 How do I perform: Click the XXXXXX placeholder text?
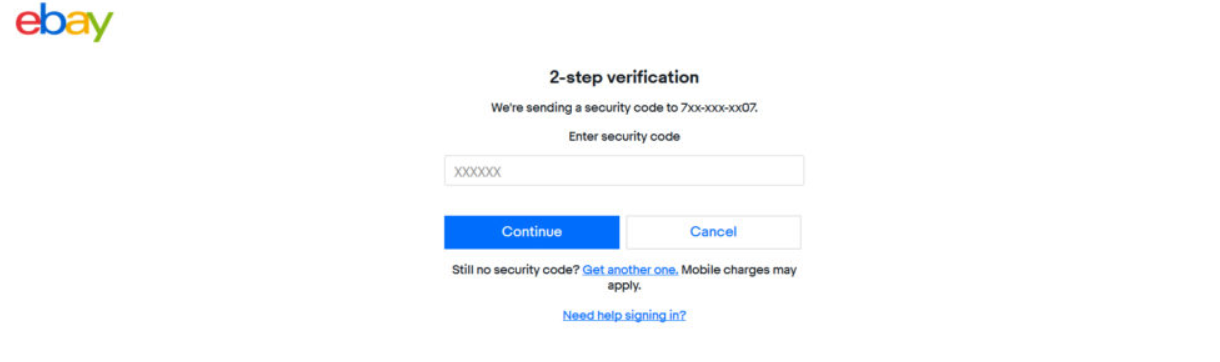pyautogui.click(x=477, y=172)
